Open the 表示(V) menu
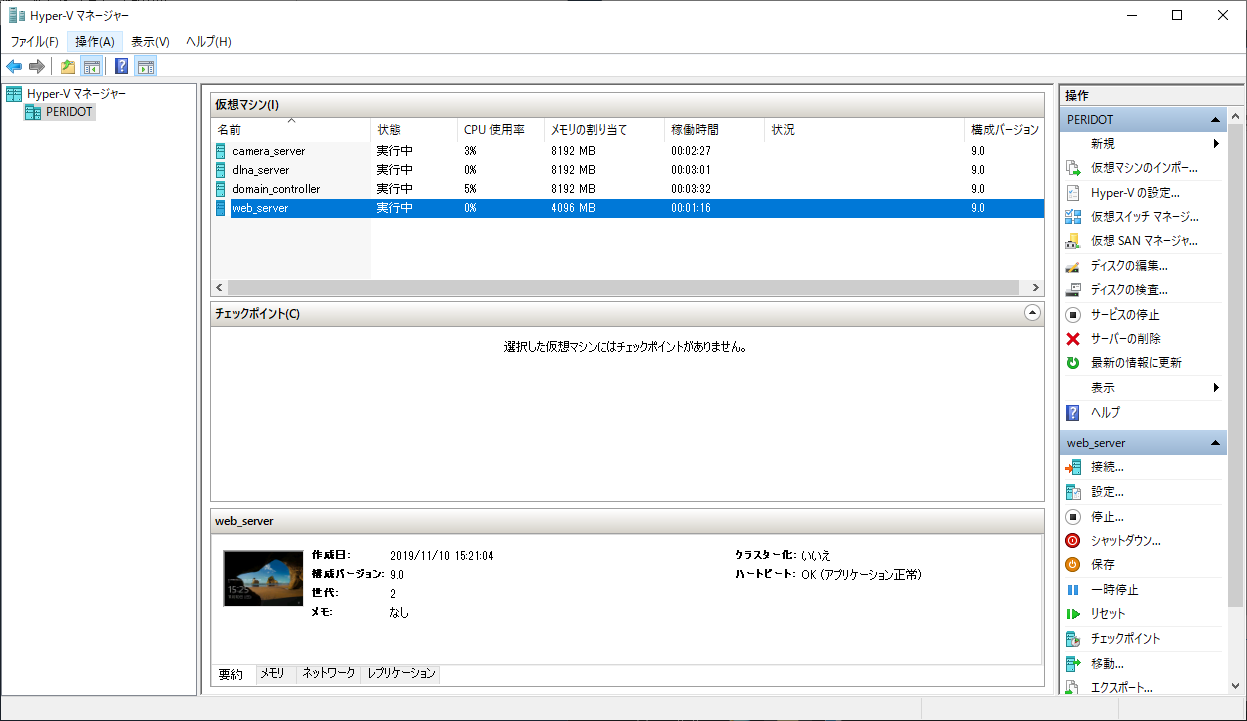The width and height of the screenshot is (1247, 721). [x=151, y=41]
